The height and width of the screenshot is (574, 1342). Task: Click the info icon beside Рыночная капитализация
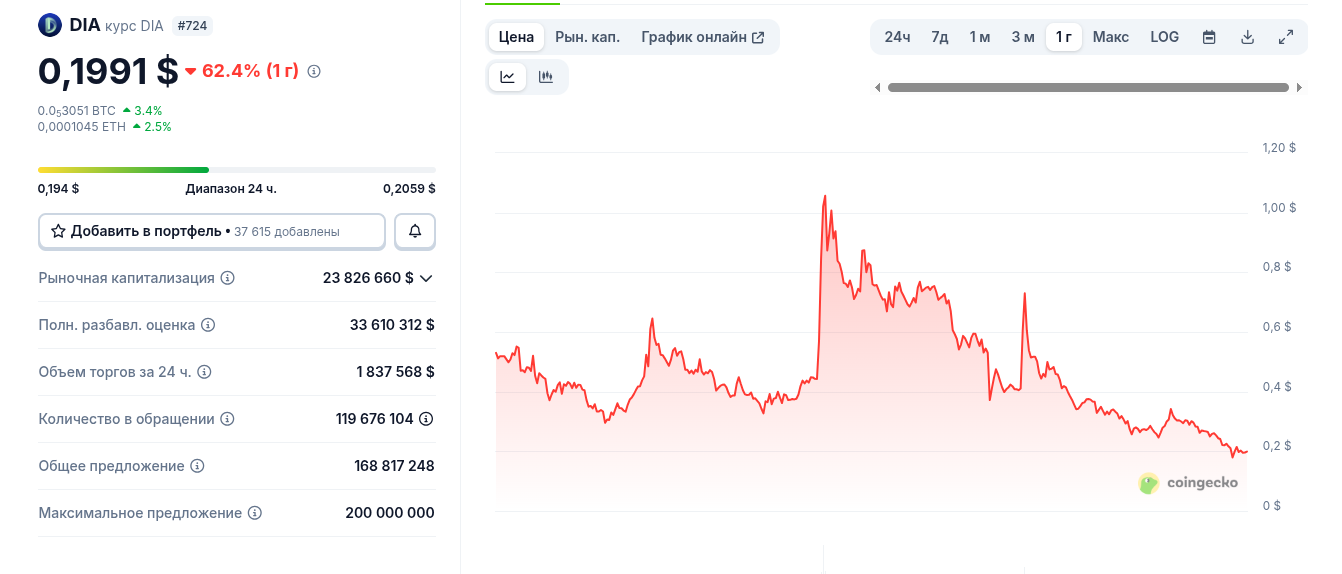pyautogui.click(x=228, y=278)
